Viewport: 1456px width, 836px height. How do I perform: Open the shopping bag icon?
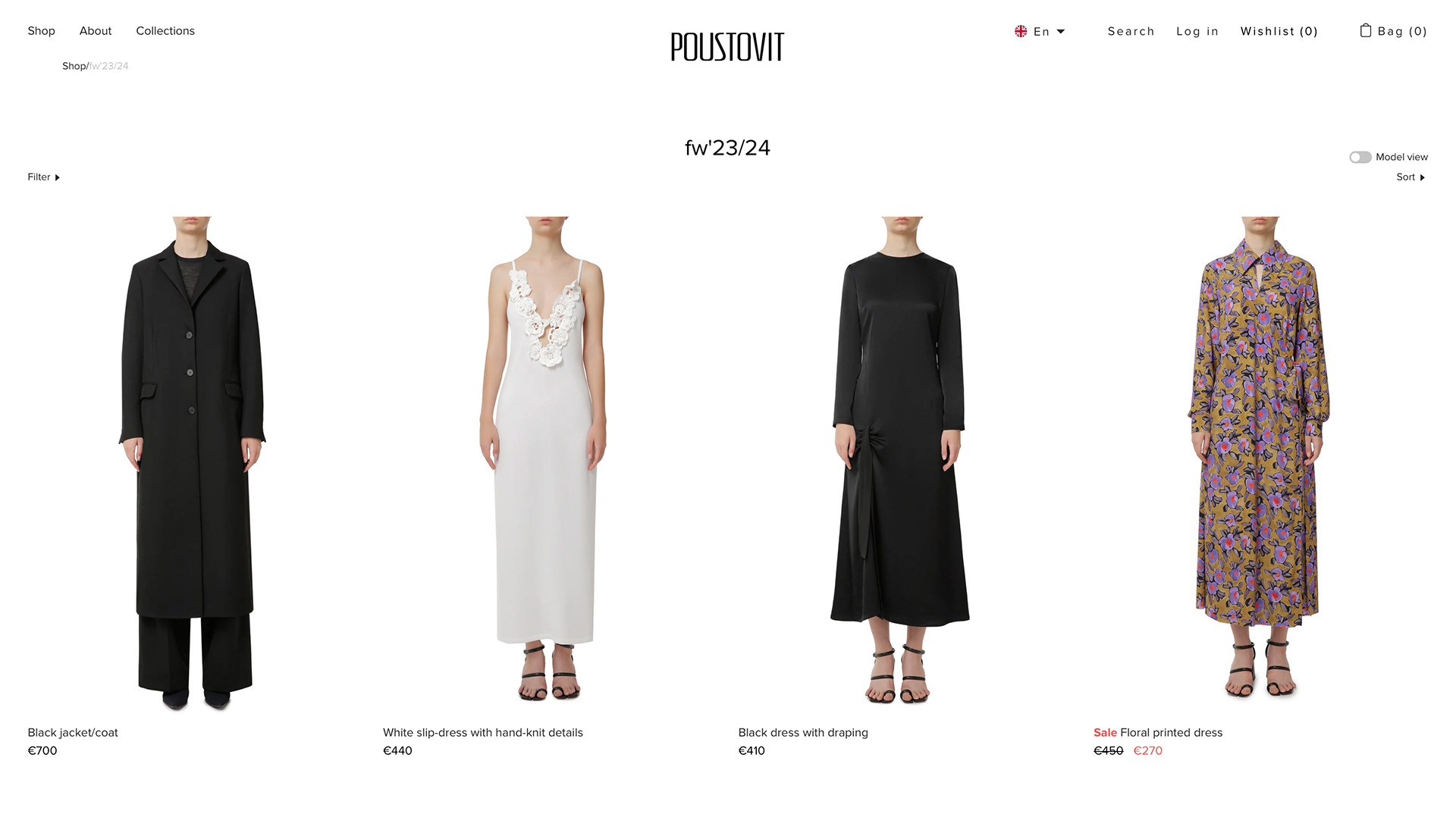[1365, 30]
